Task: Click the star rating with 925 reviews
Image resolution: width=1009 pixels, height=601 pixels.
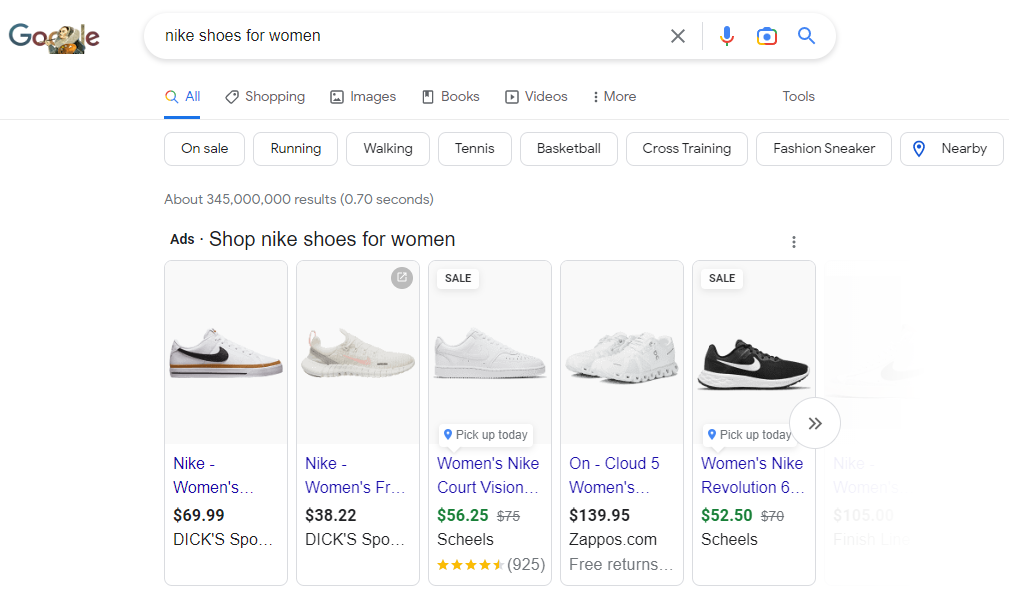Action: pyautogui.click(x=491, y=565)
